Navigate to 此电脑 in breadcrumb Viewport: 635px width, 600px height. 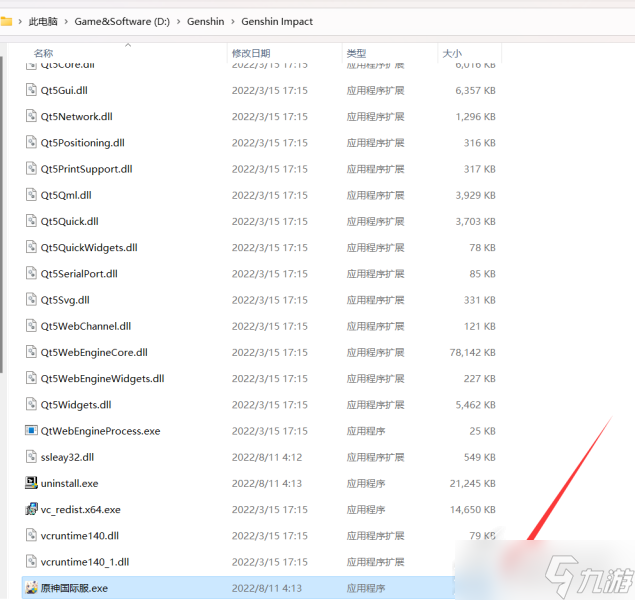click(43, 21)
